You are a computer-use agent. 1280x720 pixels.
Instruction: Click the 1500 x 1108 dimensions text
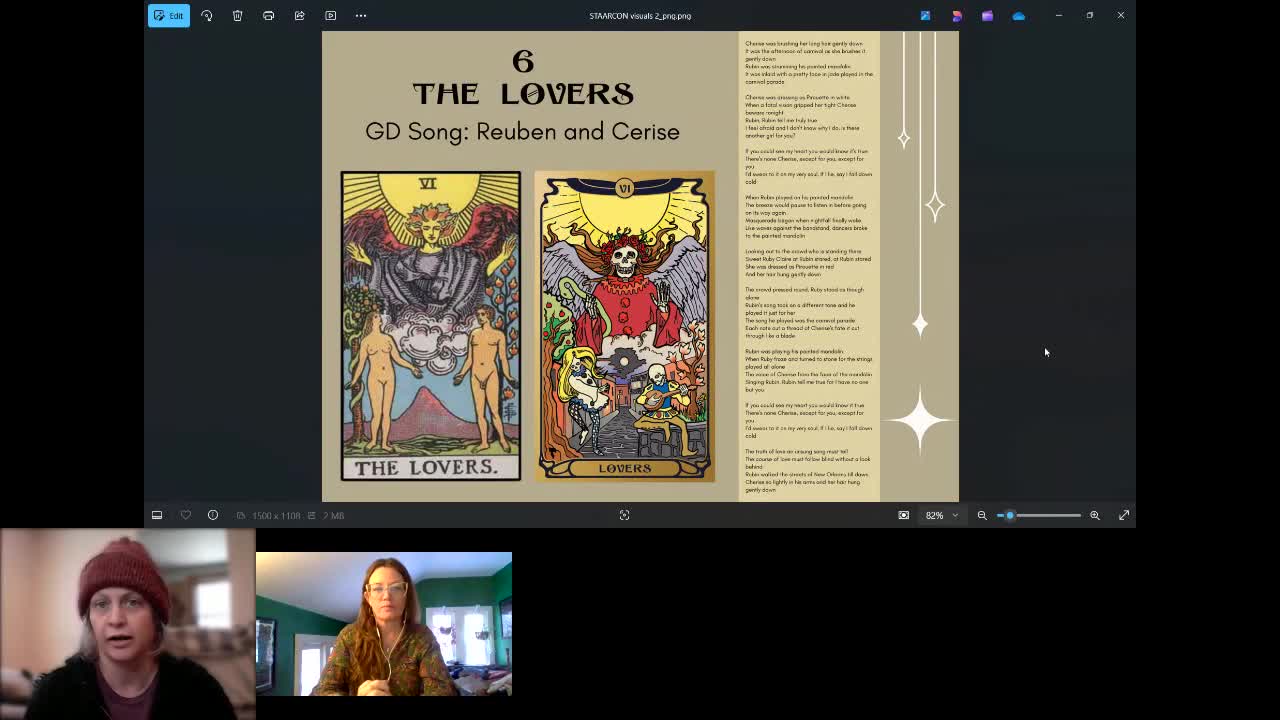[276, 515]
